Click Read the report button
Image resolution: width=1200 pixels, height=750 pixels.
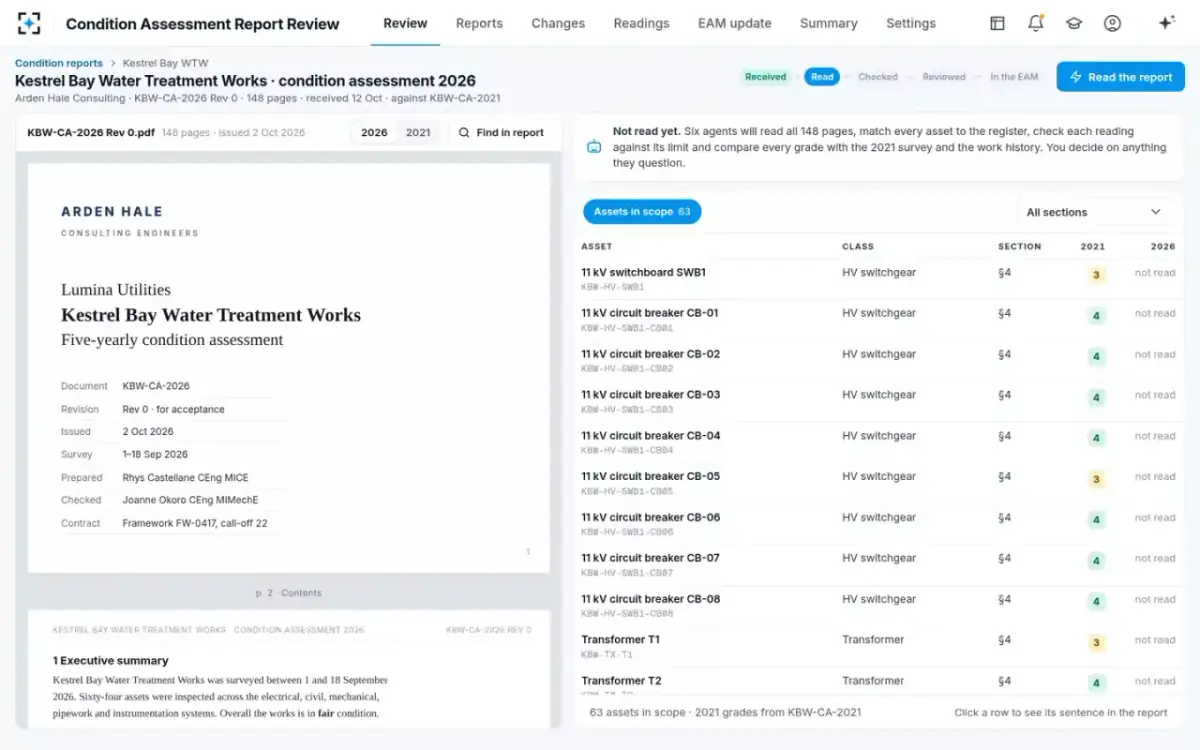click(x=1120, y=77)
